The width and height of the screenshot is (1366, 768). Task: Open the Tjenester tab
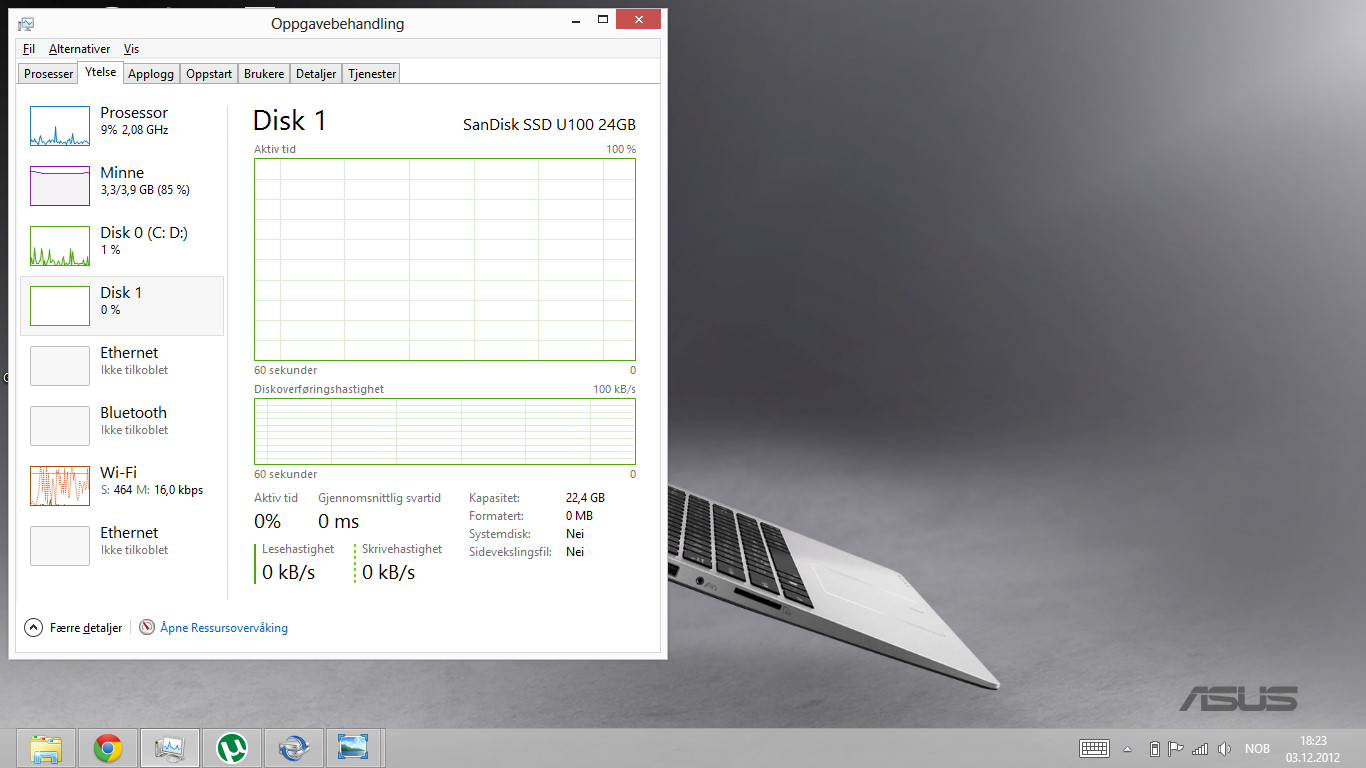click(x=372, y=74)
